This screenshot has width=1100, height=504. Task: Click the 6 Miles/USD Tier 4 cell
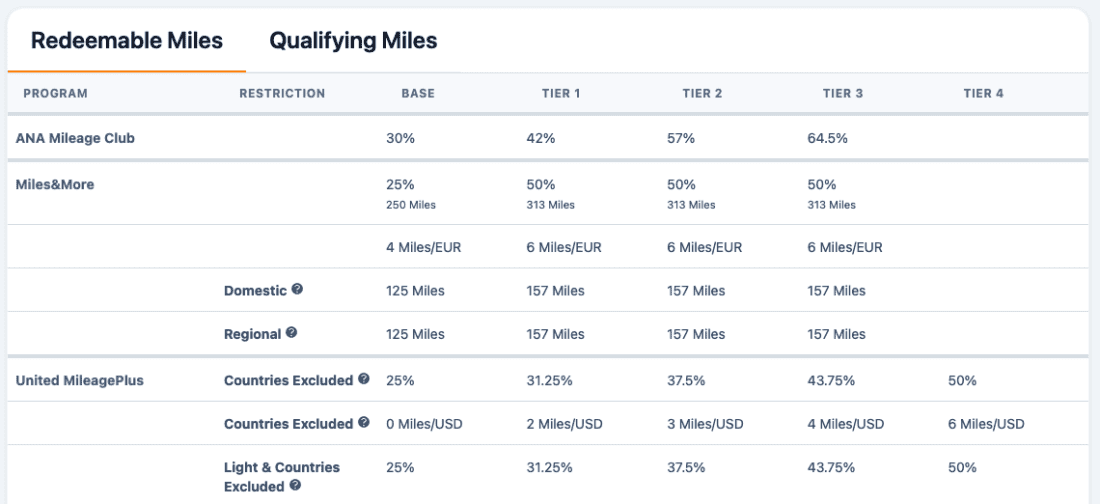(986, 424)
